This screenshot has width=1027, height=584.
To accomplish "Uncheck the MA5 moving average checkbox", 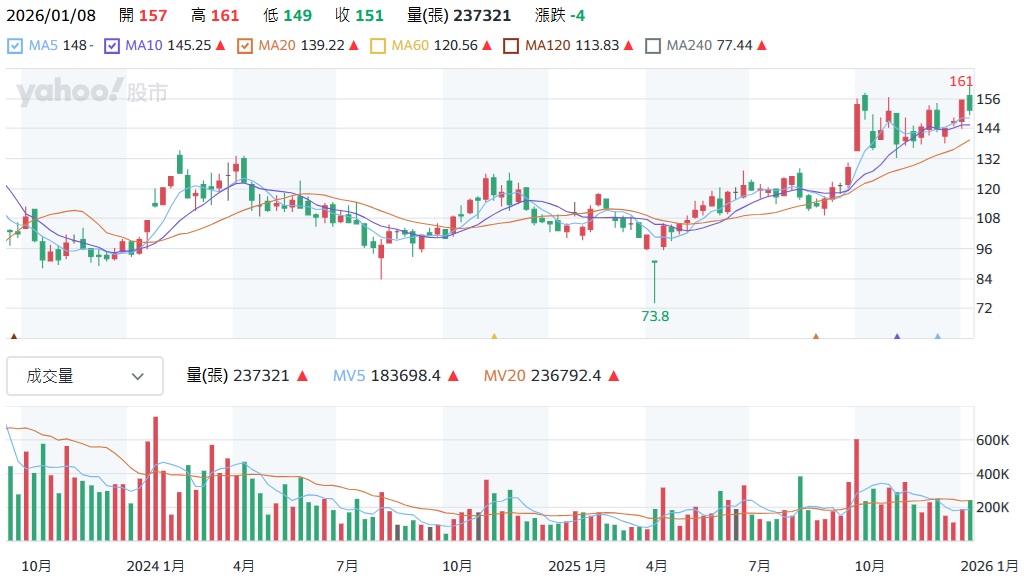I will 14,46.
